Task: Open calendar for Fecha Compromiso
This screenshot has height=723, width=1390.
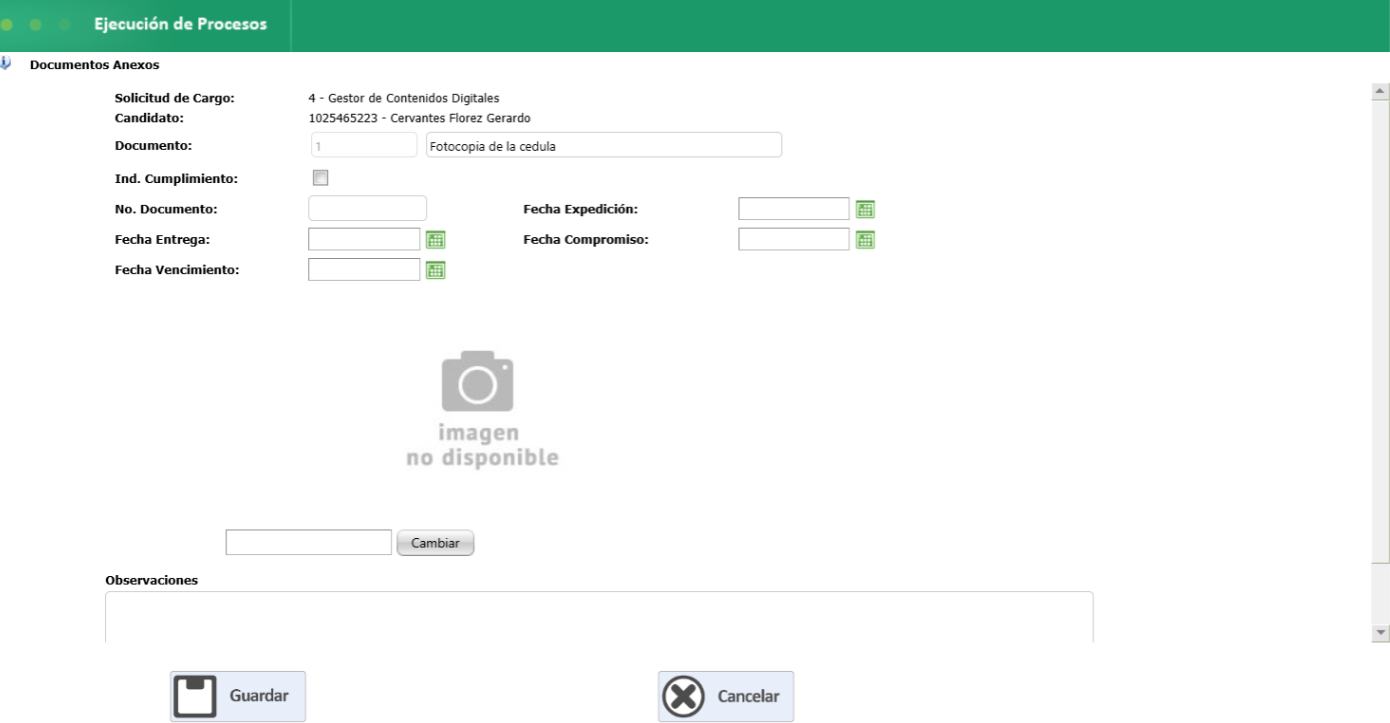Action: click(865, 239)
